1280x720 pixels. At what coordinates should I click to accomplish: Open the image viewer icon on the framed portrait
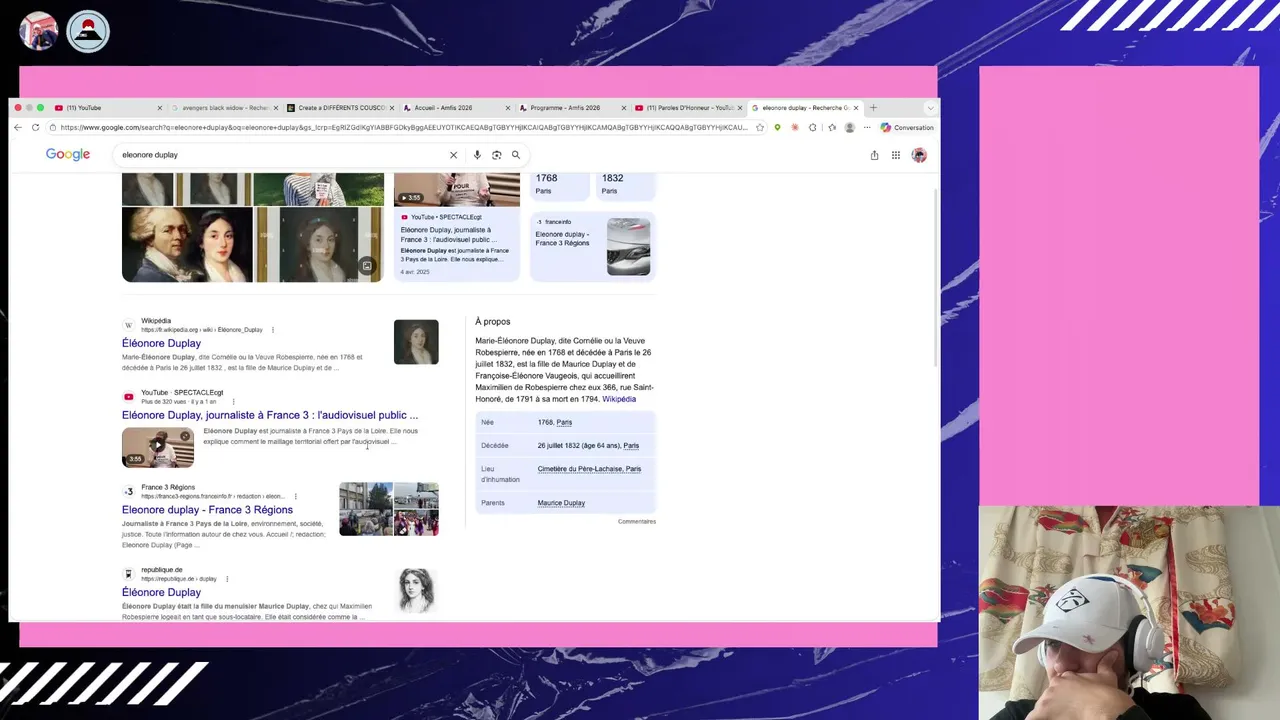tap(367, 265)
